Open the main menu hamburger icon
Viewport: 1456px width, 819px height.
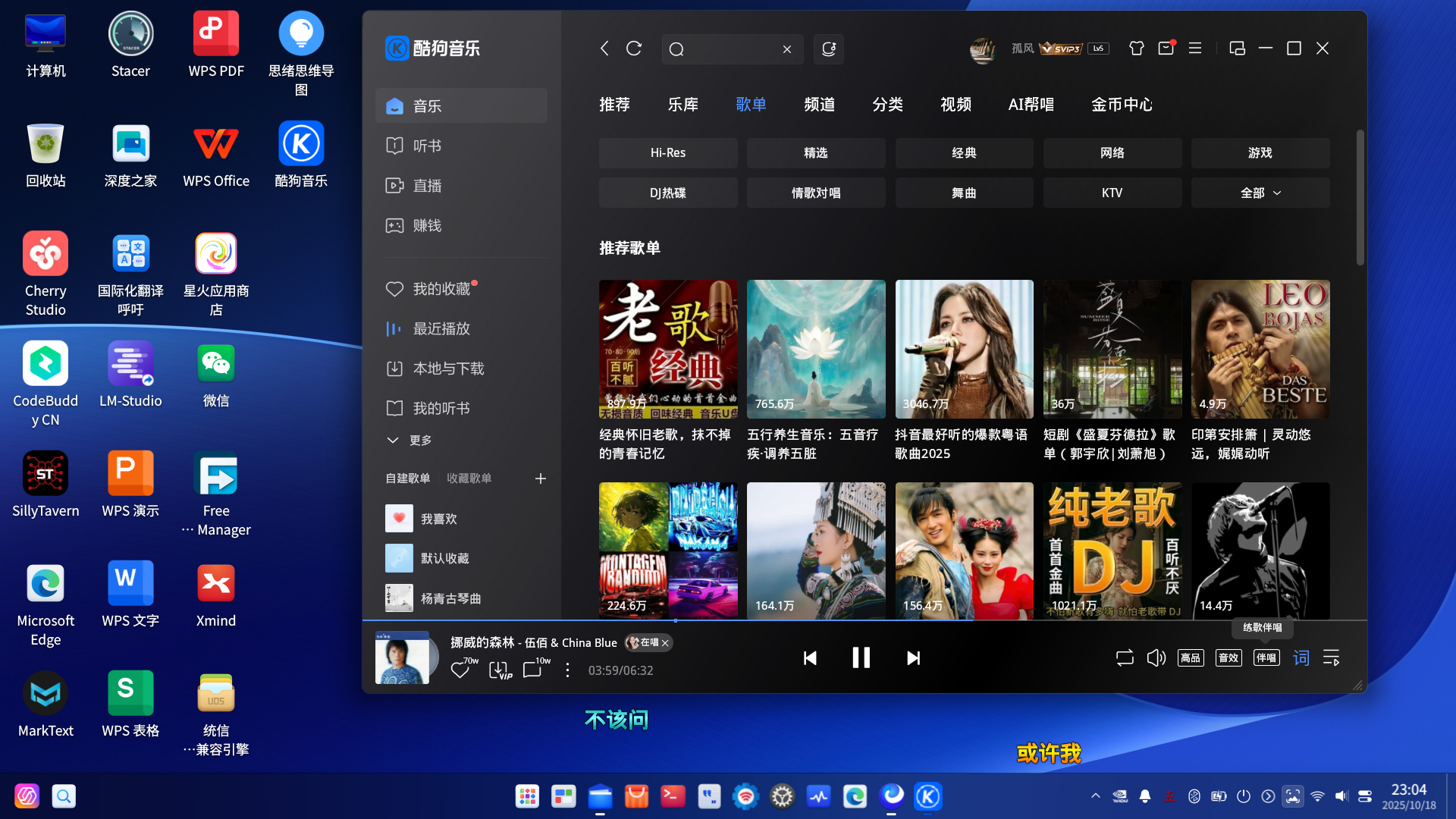point(1195,49)
